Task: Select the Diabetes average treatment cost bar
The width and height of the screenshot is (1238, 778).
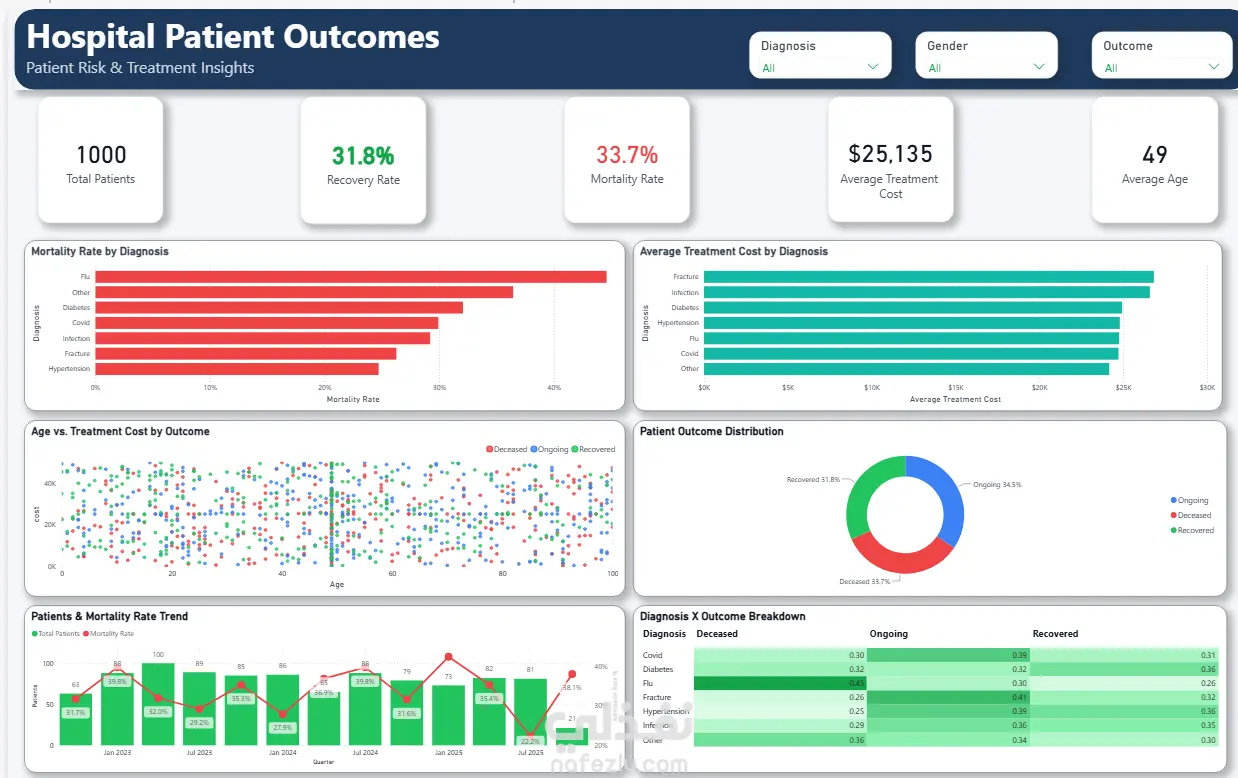Action: click(913, 308)
